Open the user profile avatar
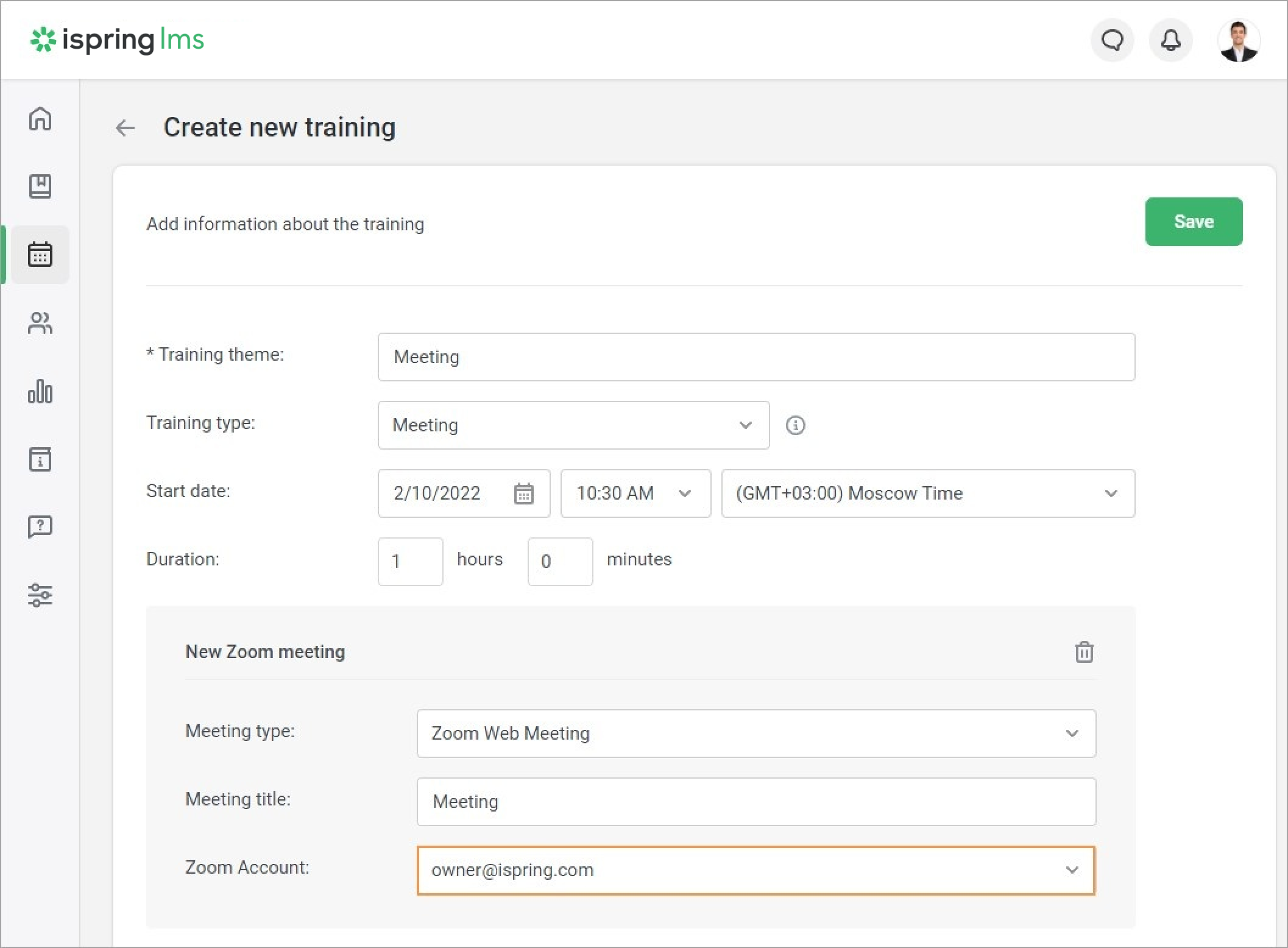The image size is (1288, 948). [x=1238, y=41]
